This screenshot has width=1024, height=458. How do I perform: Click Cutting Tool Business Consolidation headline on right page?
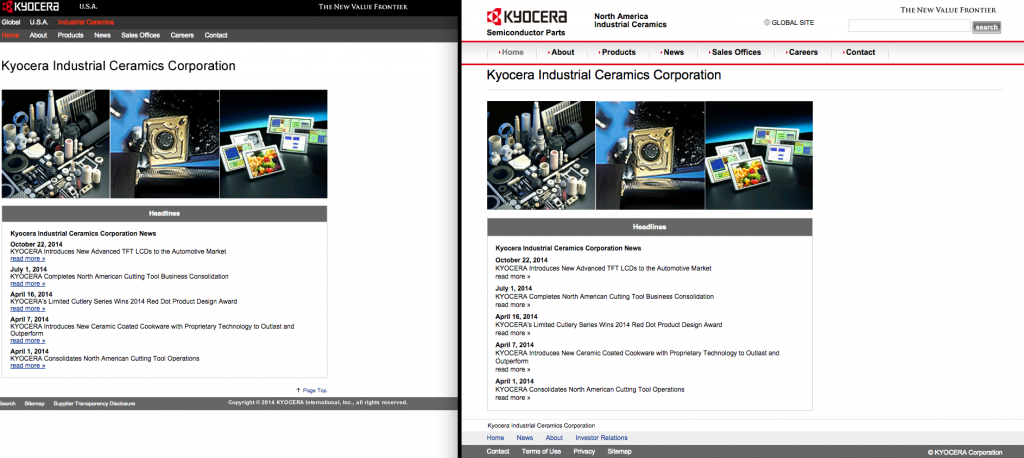click(x=605, y=297)
